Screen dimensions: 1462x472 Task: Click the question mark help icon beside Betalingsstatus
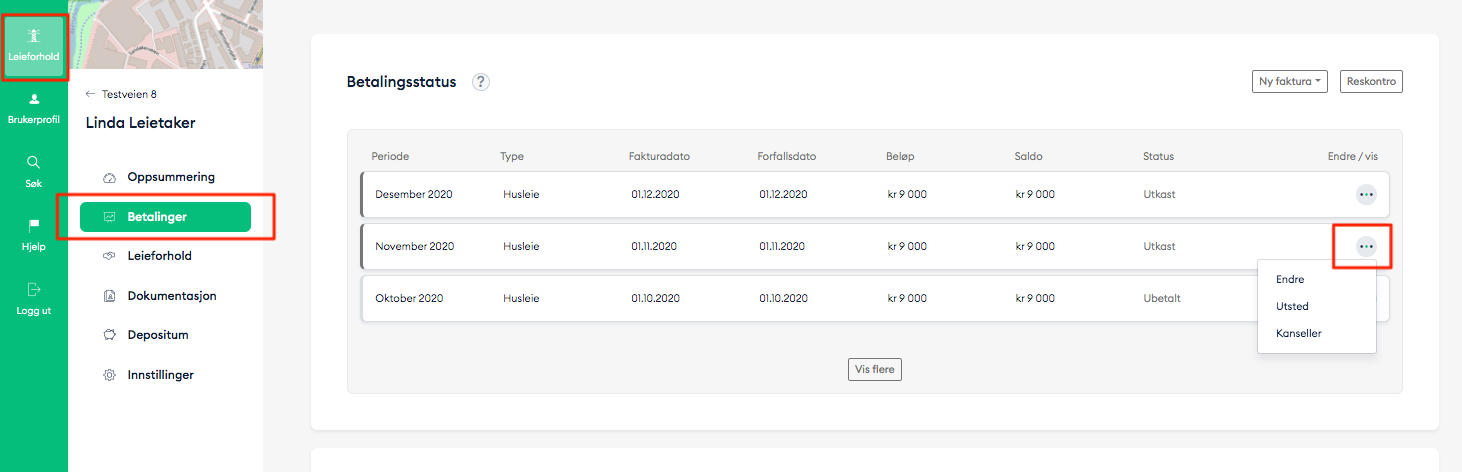click(481, 82)
